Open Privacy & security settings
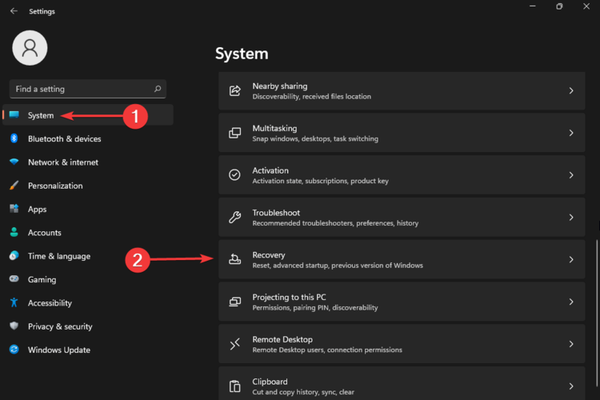Viewport: 600px width, 400px height. [x=60, y=326]
